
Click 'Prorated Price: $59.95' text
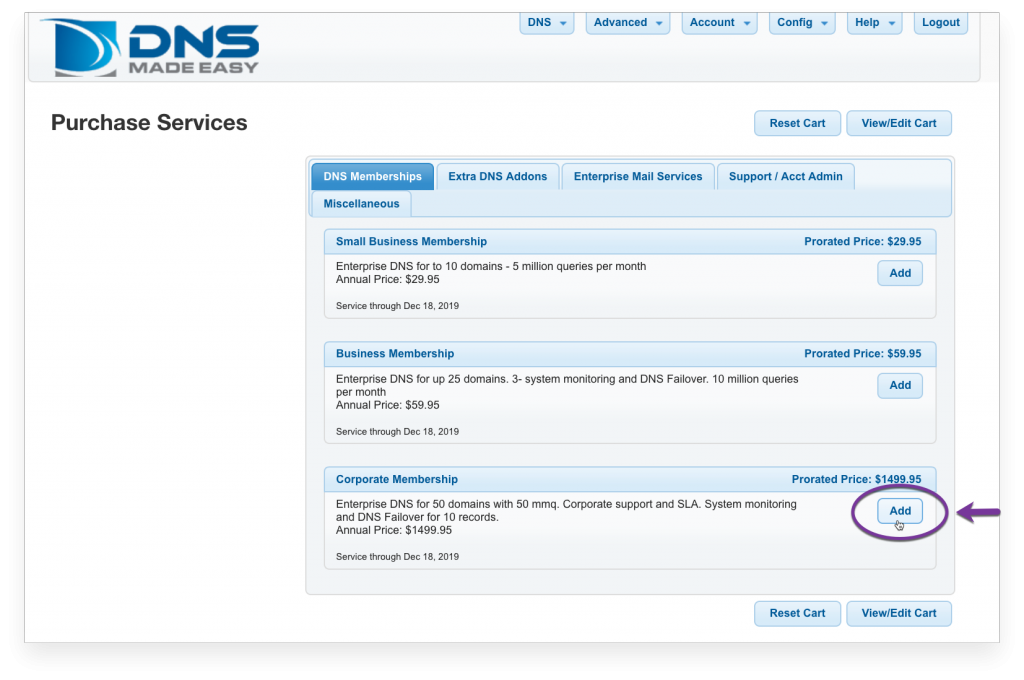point(863,354)
